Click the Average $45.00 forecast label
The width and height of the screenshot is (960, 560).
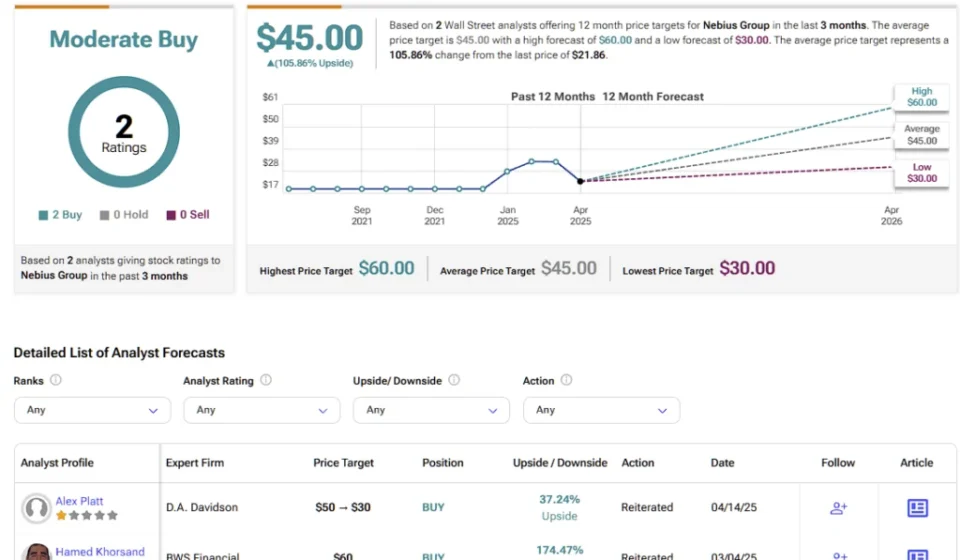921,135
